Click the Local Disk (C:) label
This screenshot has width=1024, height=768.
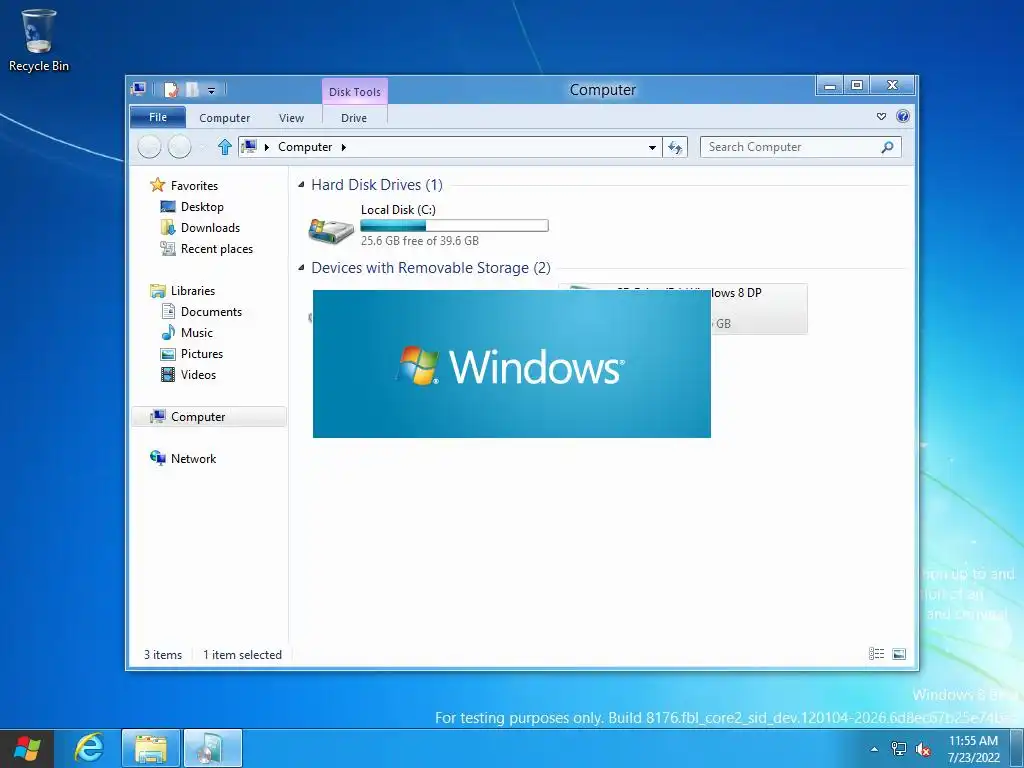(398, 210)
